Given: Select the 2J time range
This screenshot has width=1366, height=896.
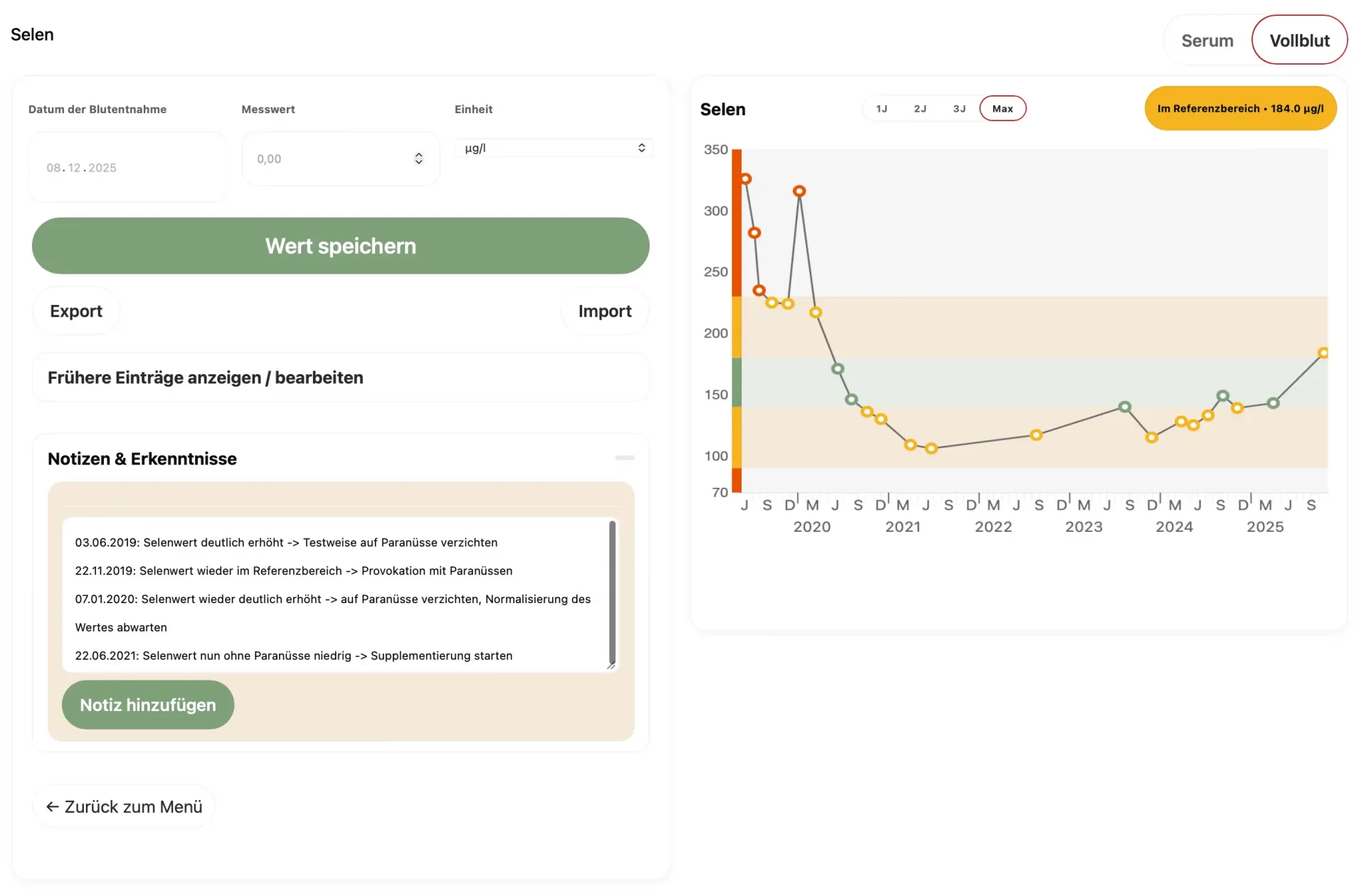Looking at the screenshot, I should tap(920, 109).
